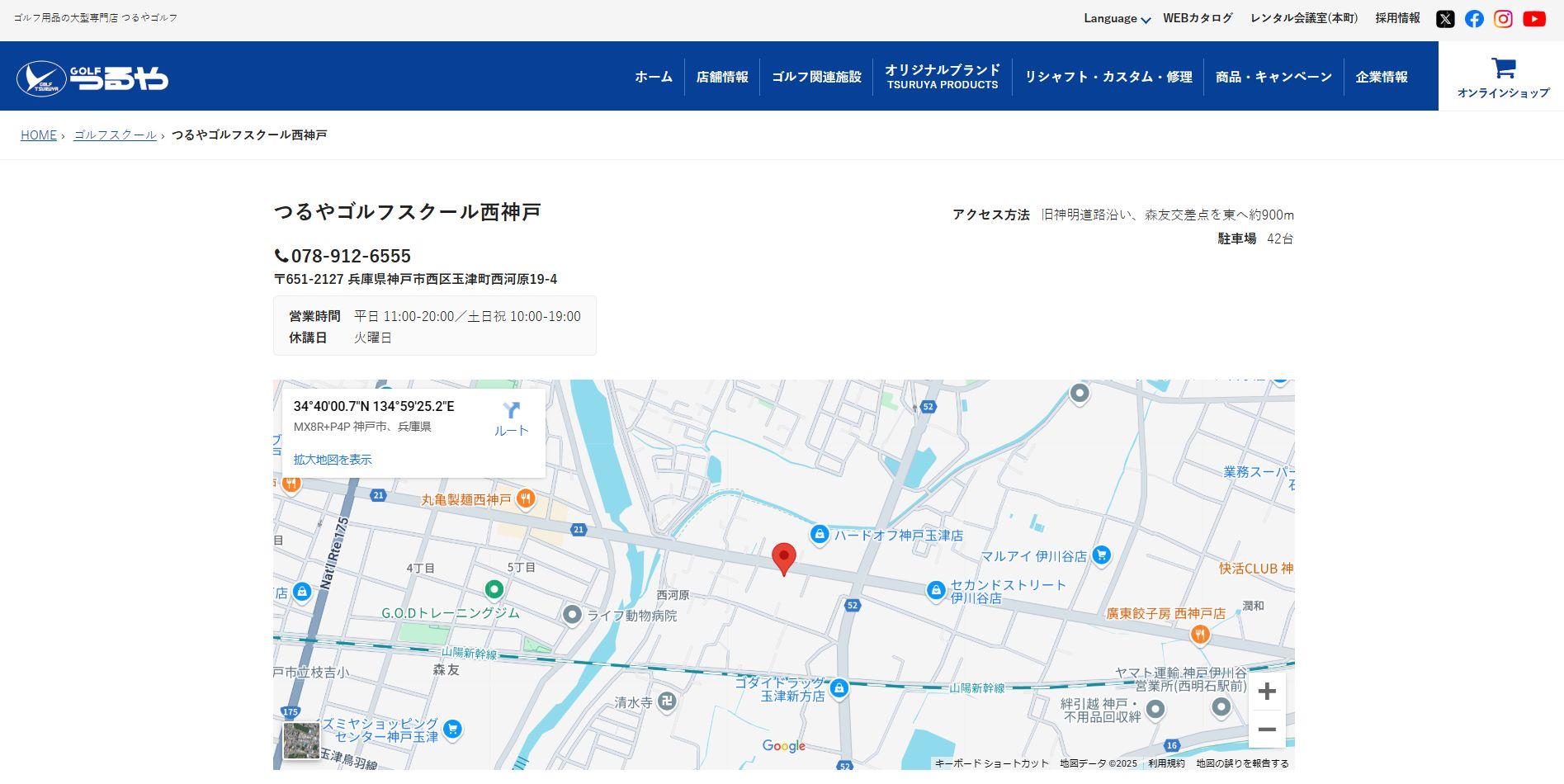Click 地図の誤りを報告する link
Image resolution: width=1564 pixels, height=784 pixels.
pos(1242,763)
